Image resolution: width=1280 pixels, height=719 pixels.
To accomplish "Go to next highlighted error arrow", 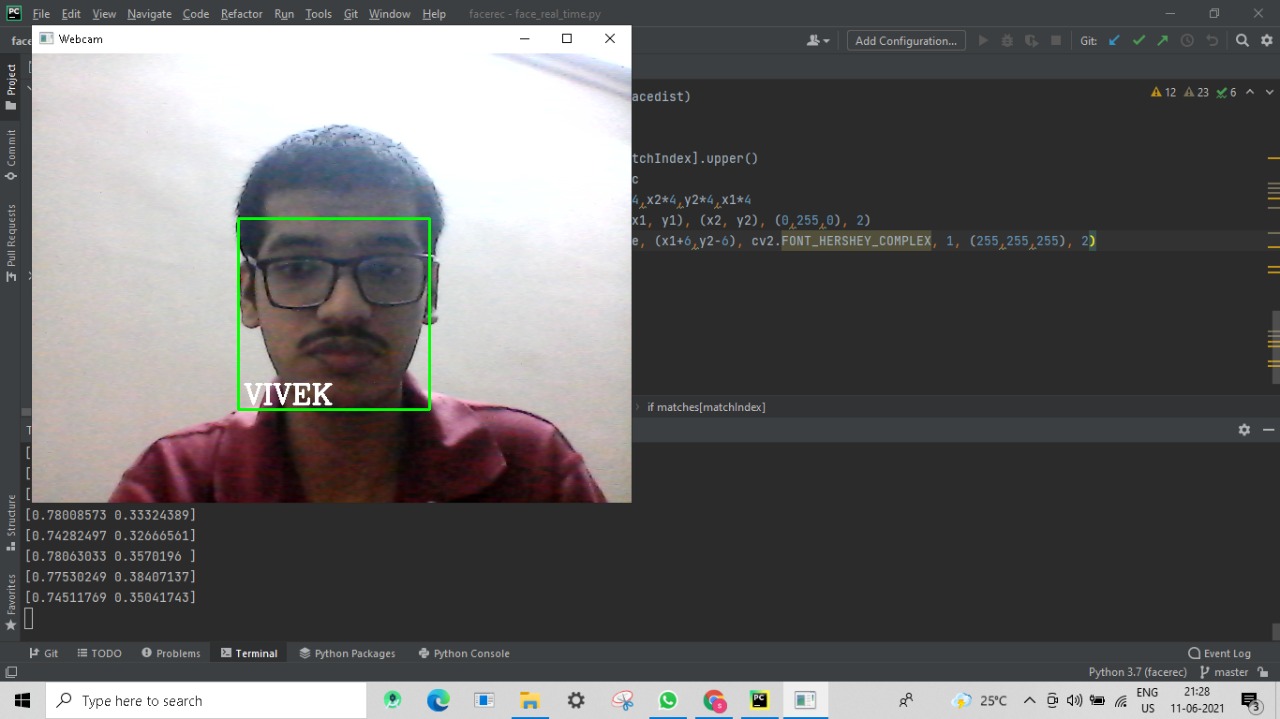I will 1268,92.
